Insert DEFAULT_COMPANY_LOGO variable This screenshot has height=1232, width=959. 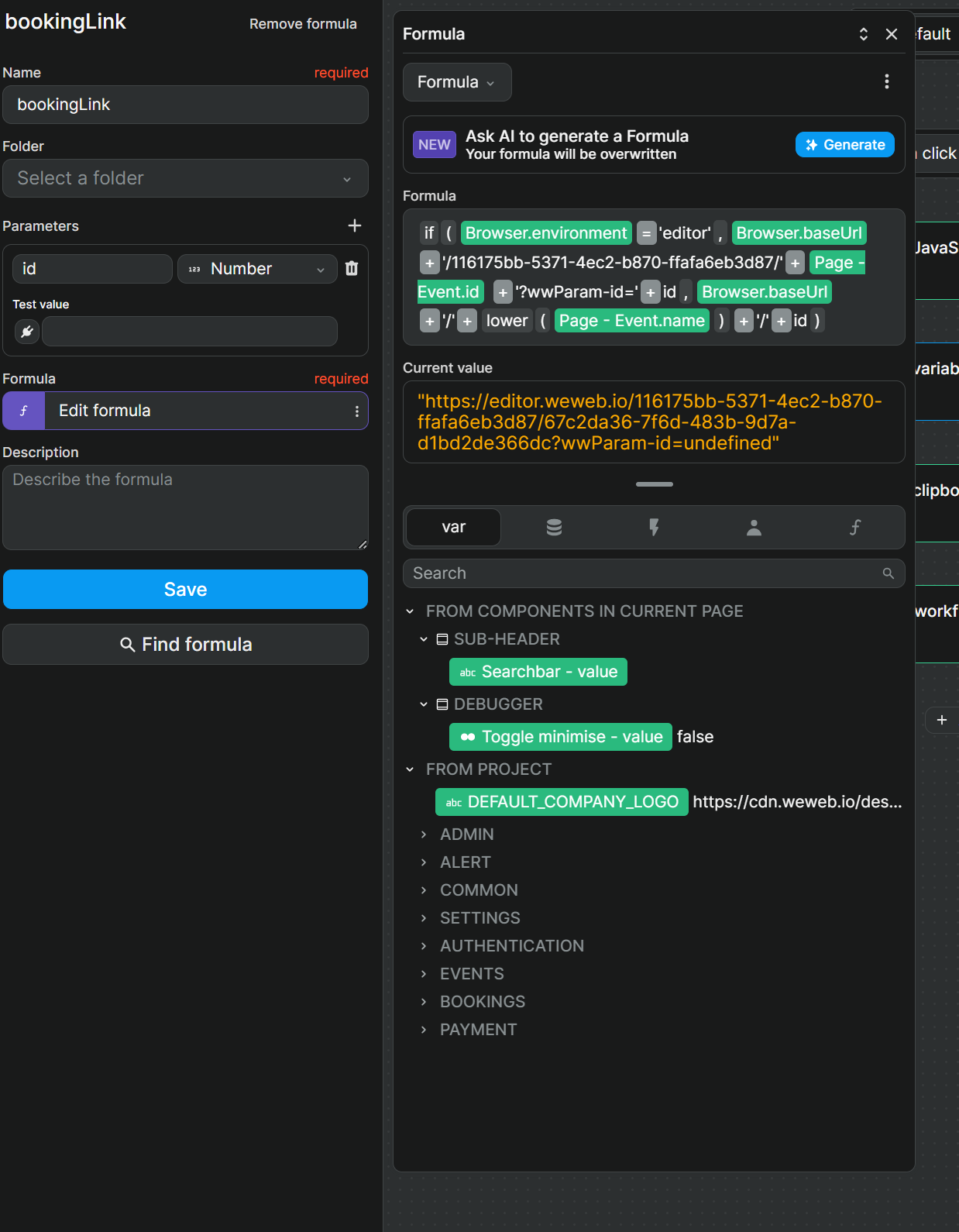562,802
